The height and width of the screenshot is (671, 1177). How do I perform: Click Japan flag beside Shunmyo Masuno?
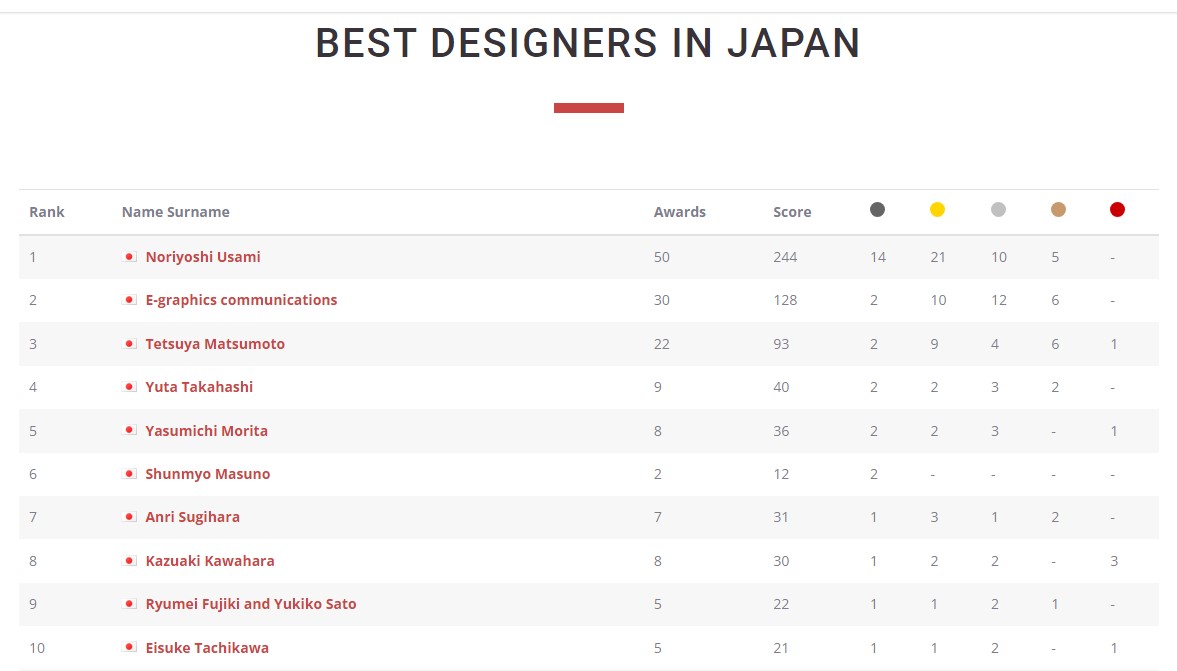(x=129, y=474)
